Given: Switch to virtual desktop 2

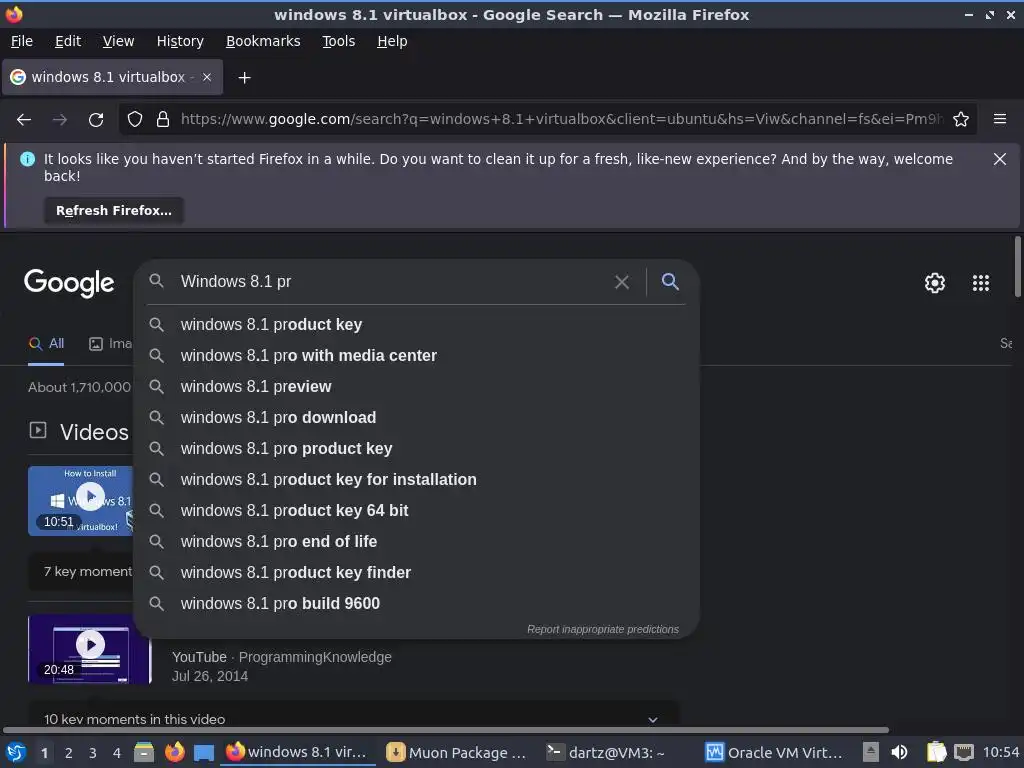Looking at the screenshot, I should click(69, 753).
